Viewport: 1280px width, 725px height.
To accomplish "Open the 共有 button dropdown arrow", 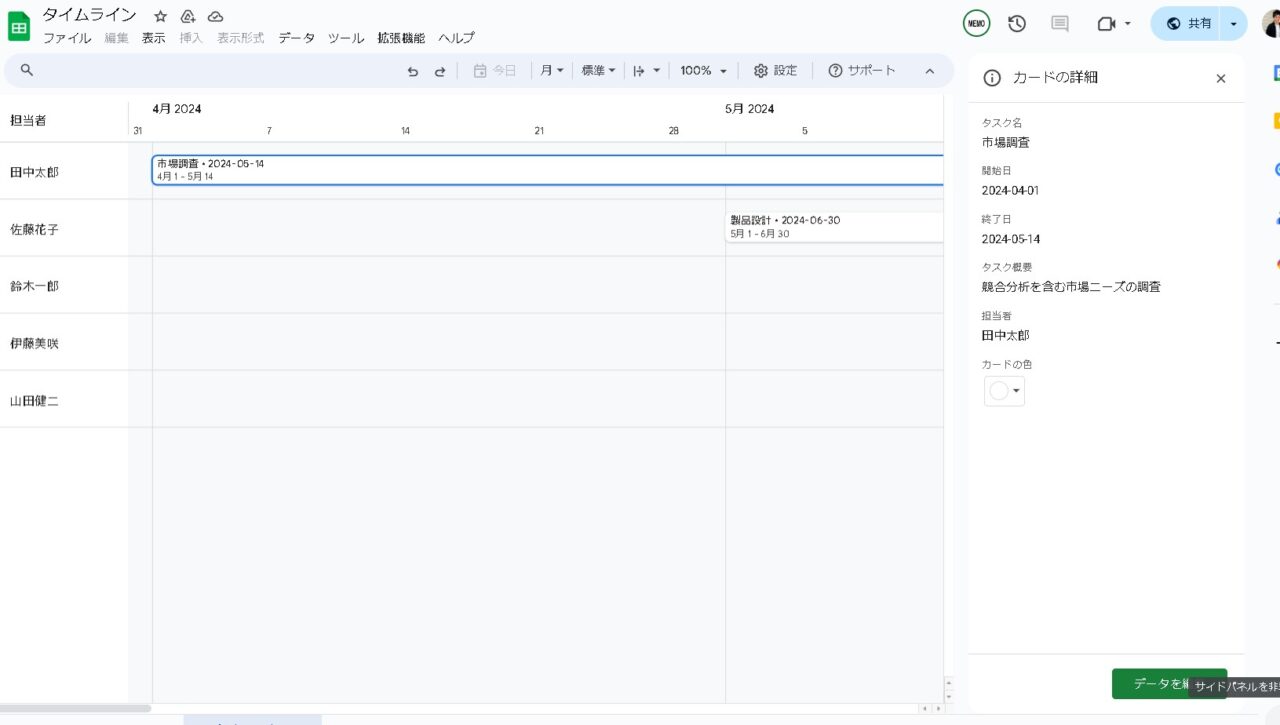I will click(x=1233, y=23).
